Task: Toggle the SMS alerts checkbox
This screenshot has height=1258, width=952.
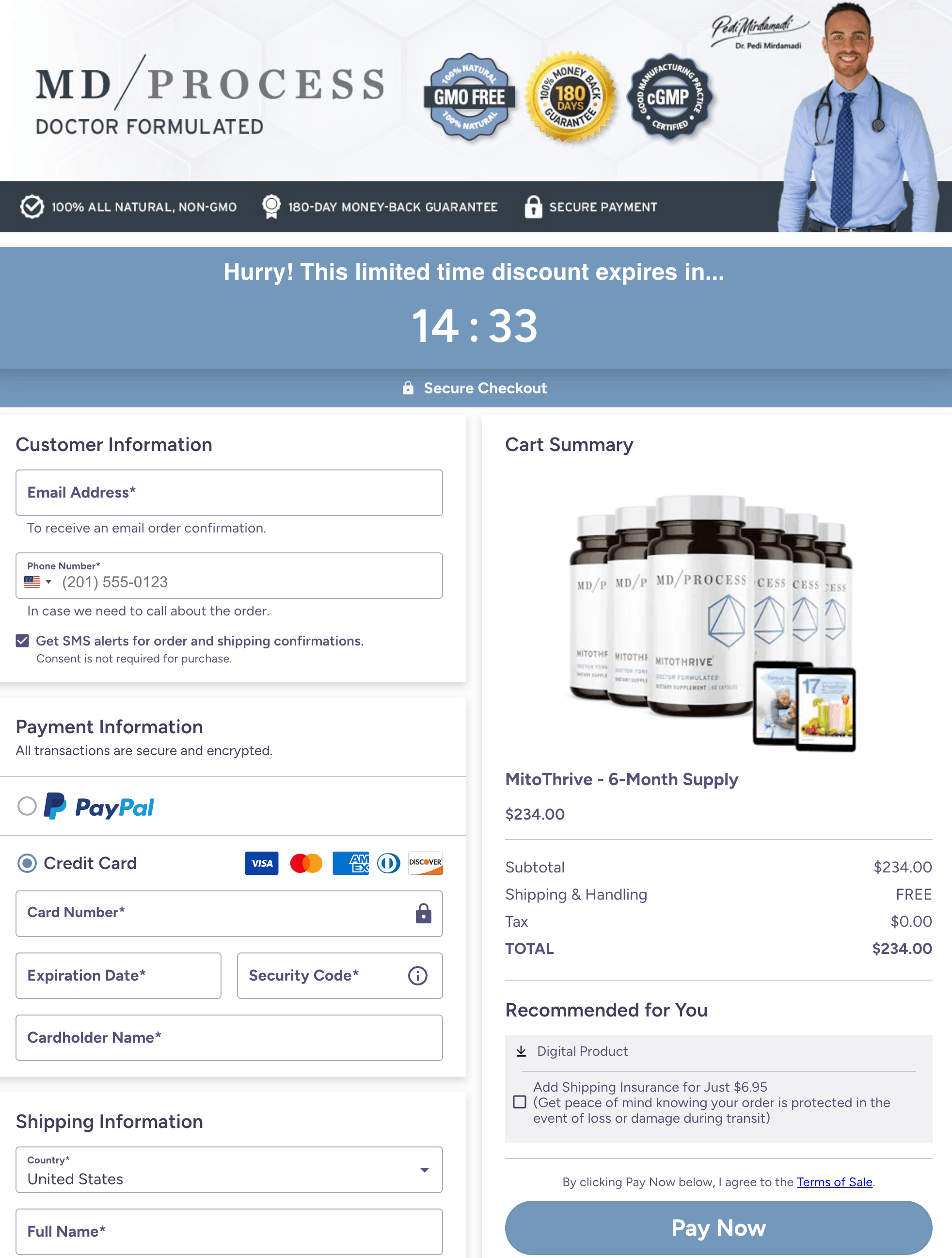Action: coord(22,641)
